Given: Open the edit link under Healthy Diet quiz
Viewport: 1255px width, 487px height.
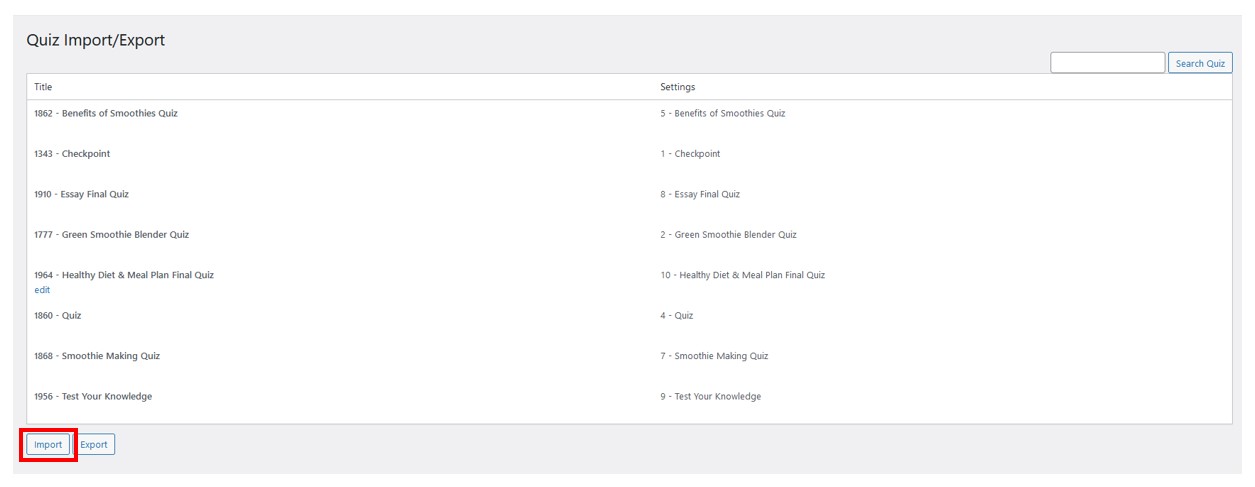Looking at the screenshot, I should point(42,290).
